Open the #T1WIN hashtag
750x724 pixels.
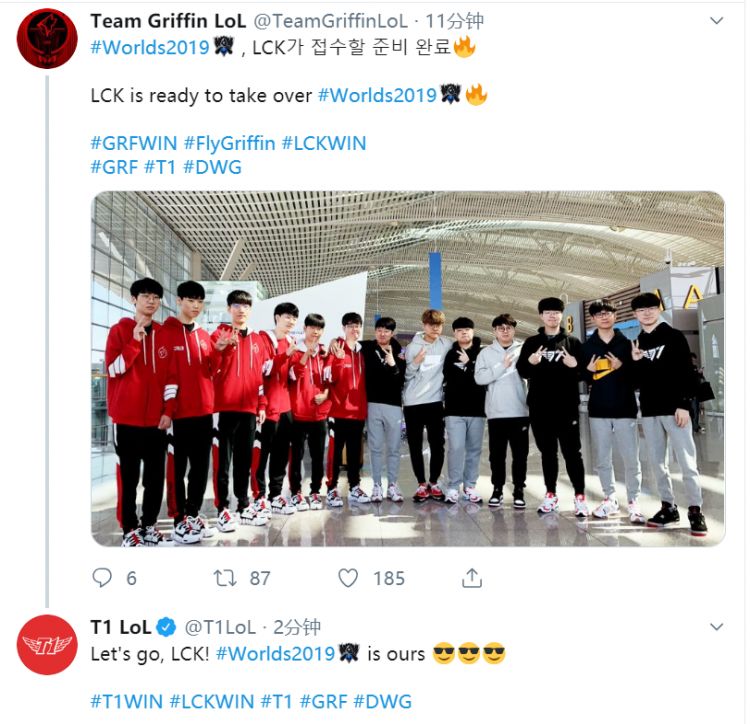[127, 702]
